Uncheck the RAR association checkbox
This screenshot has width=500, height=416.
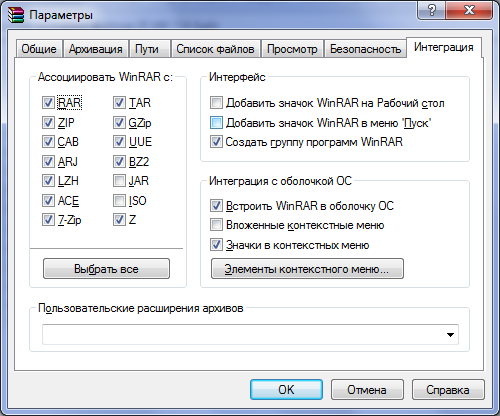coord(48,103)
